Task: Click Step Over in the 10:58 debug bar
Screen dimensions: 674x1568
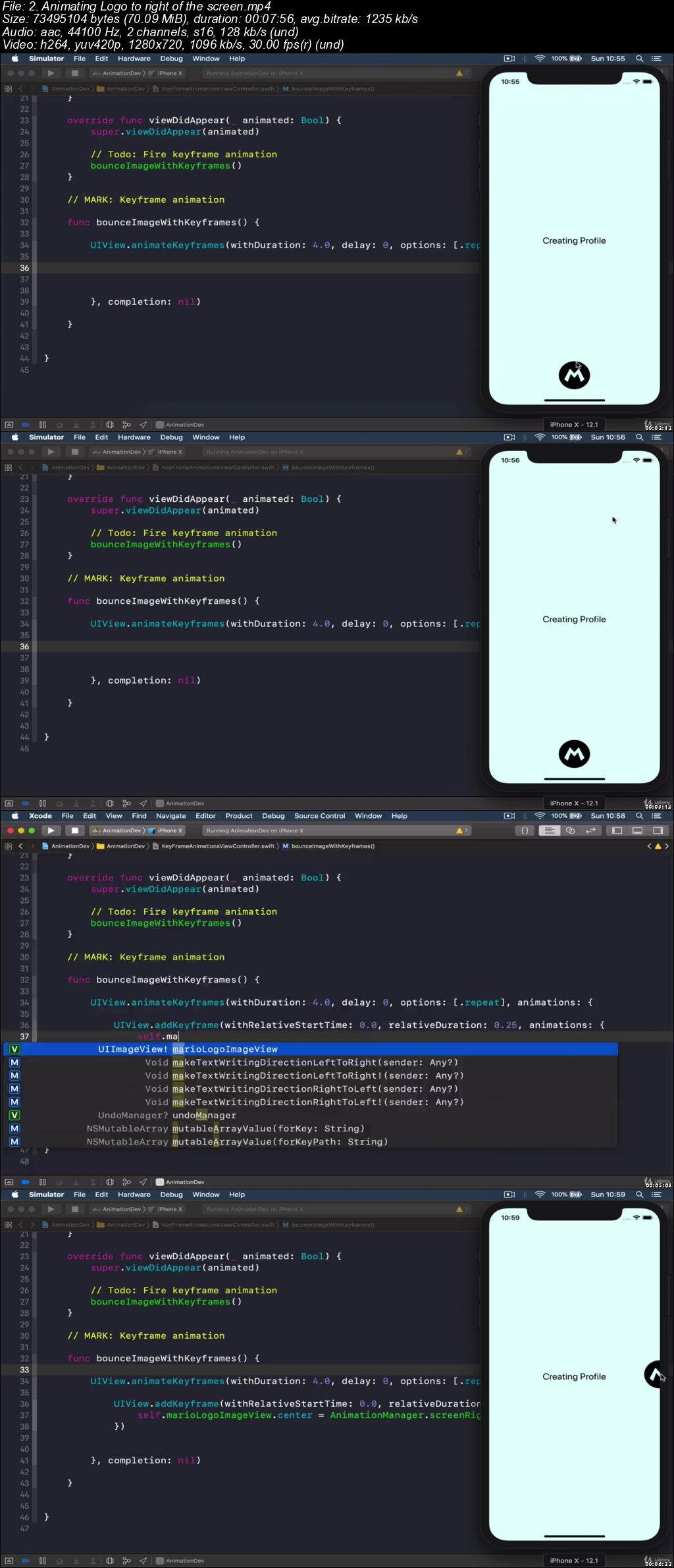Action: click(59, 1182)
